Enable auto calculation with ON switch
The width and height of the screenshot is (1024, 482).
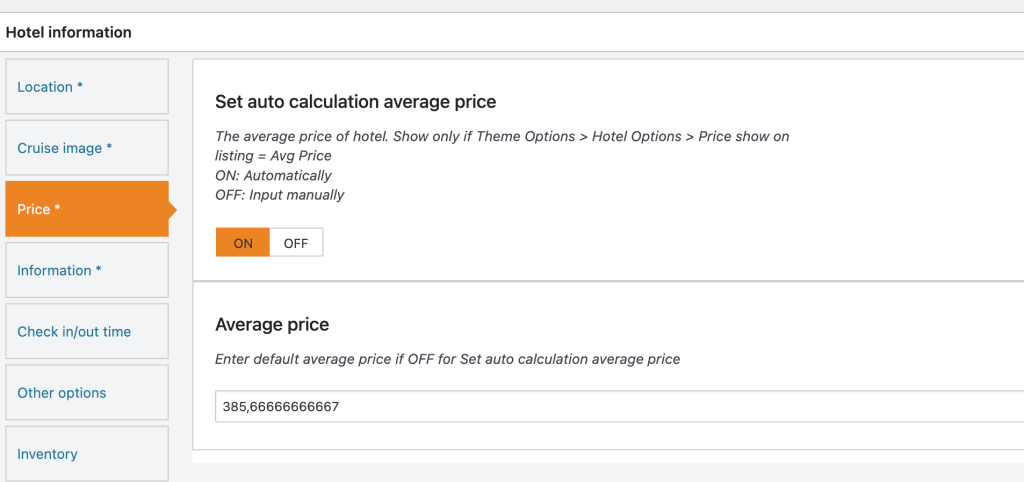coord(243,243)
